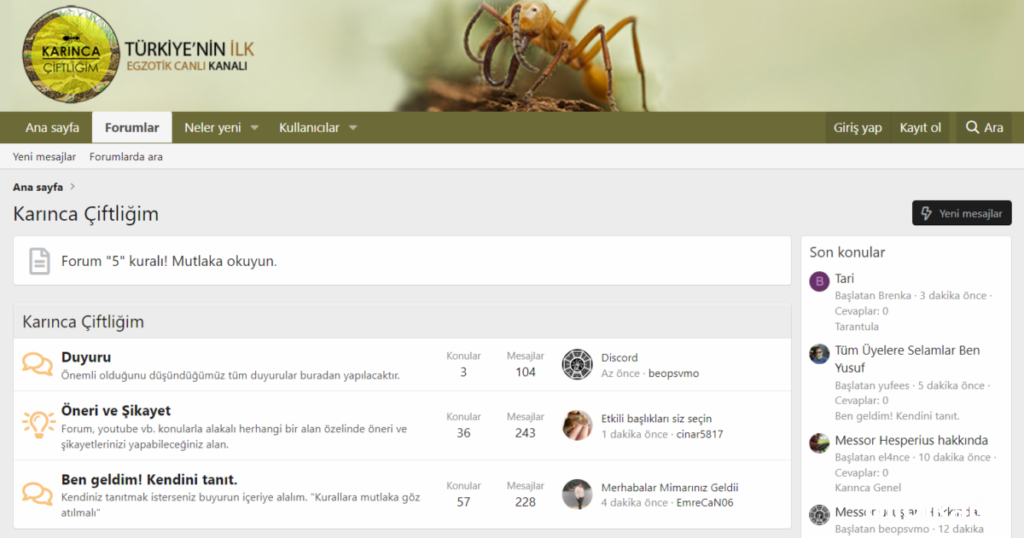
Task: Open cinar5817's avatar thumbnail
Action: [577, 425]
